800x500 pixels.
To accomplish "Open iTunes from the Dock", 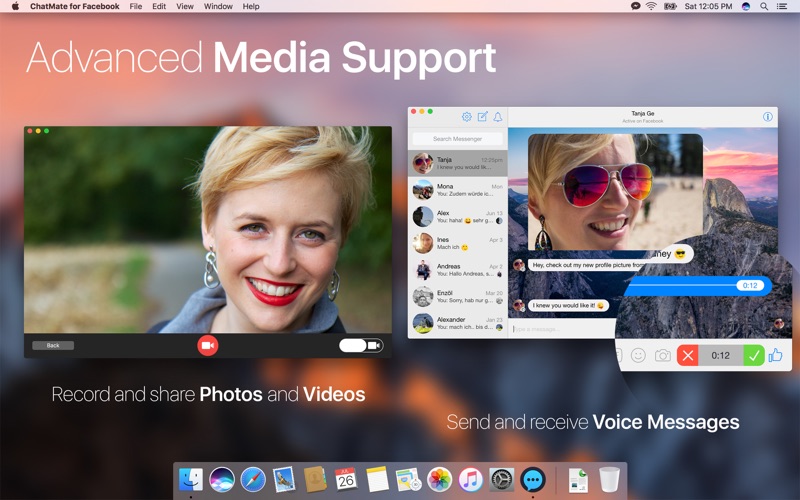I will click(470, 480).
